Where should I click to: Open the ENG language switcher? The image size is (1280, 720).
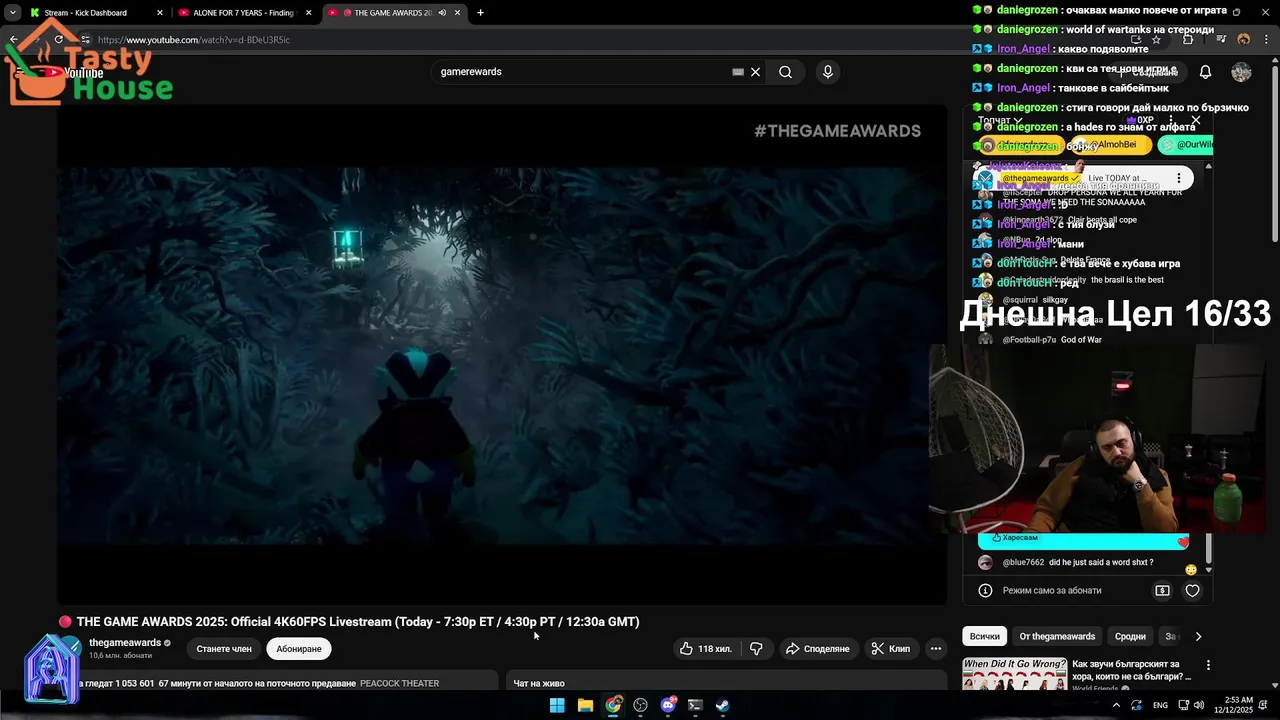tap(1160, 705)
